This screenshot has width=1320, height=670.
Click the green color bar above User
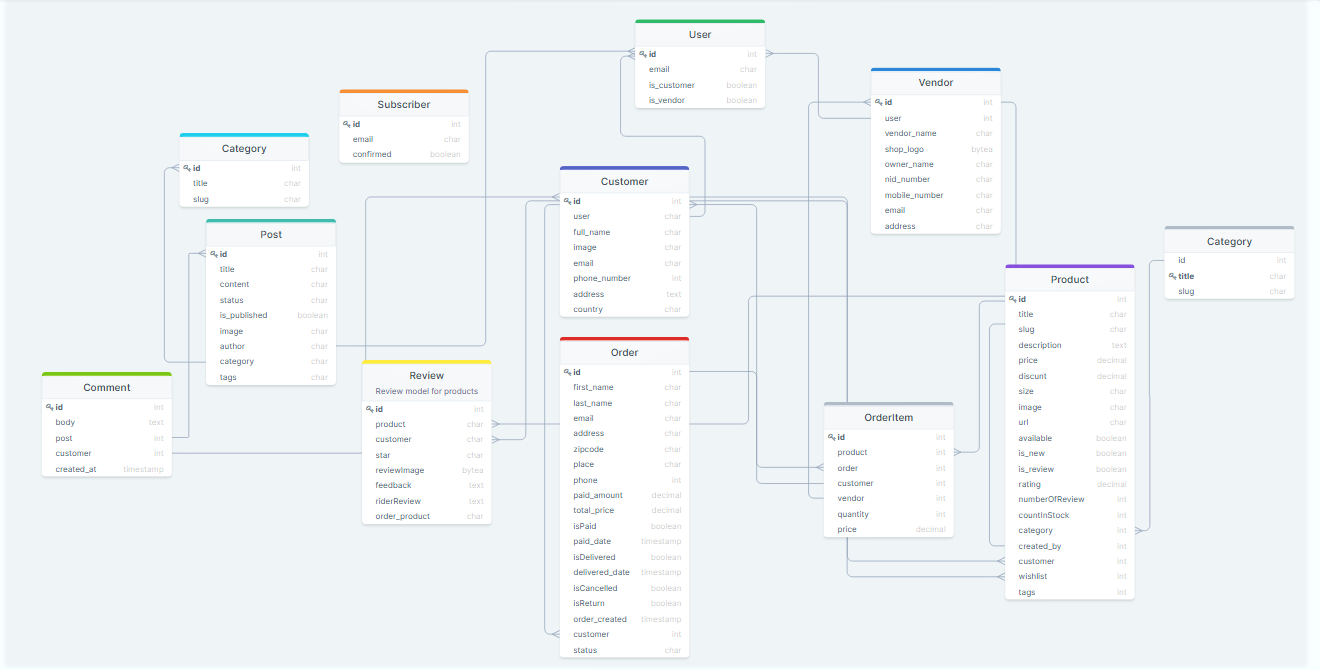pos(700,21)
